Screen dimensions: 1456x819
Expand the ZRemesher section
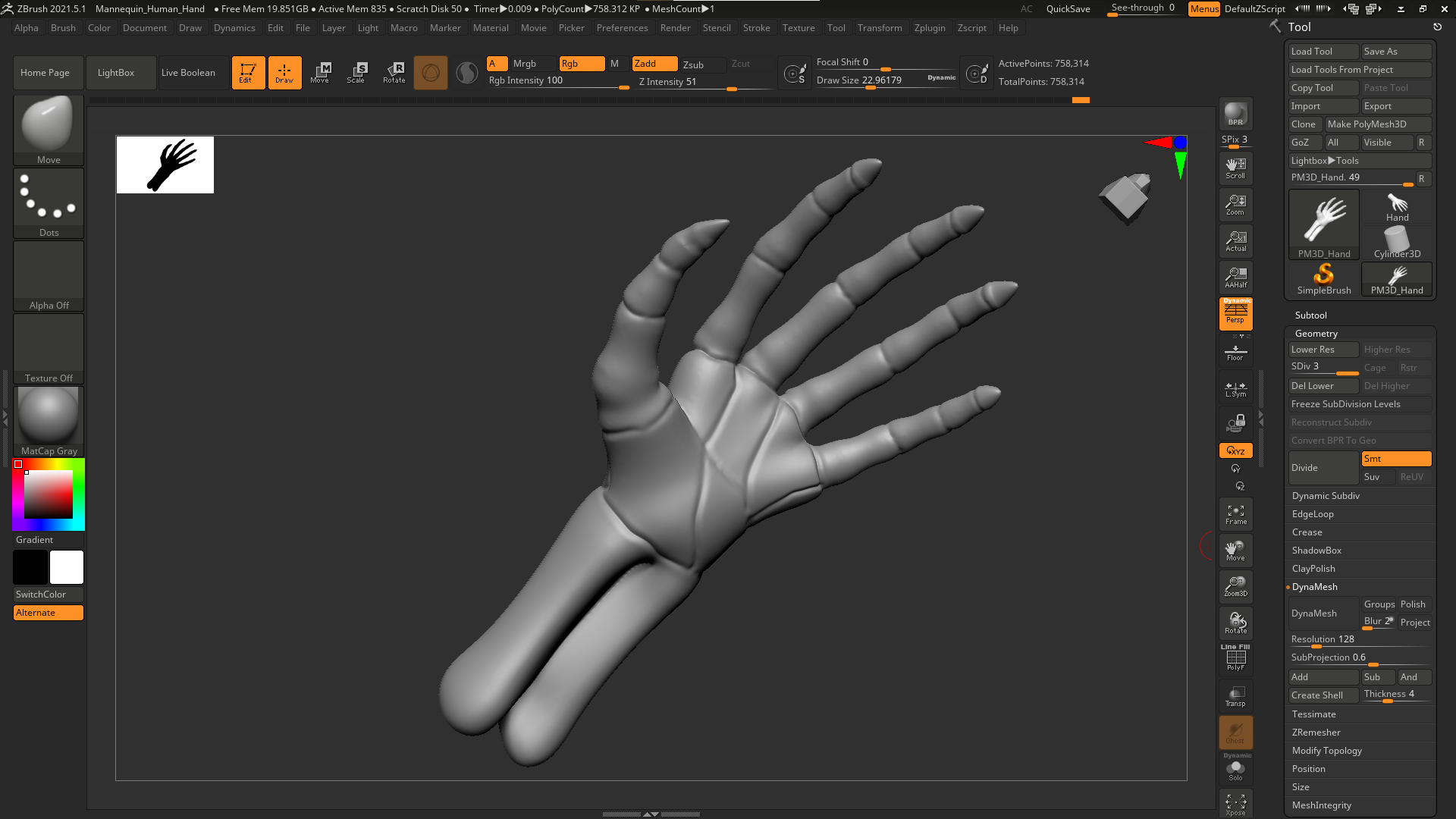tap(1316, 733)
